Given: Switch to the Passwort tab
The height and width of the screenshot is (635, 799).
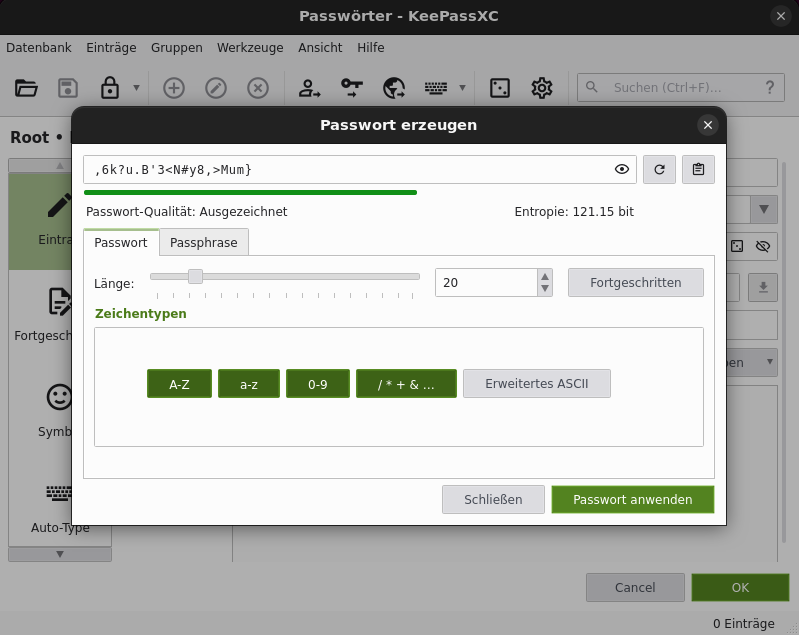Looking at the screenshot, I should pyautogui.click(x=121, y=243).
